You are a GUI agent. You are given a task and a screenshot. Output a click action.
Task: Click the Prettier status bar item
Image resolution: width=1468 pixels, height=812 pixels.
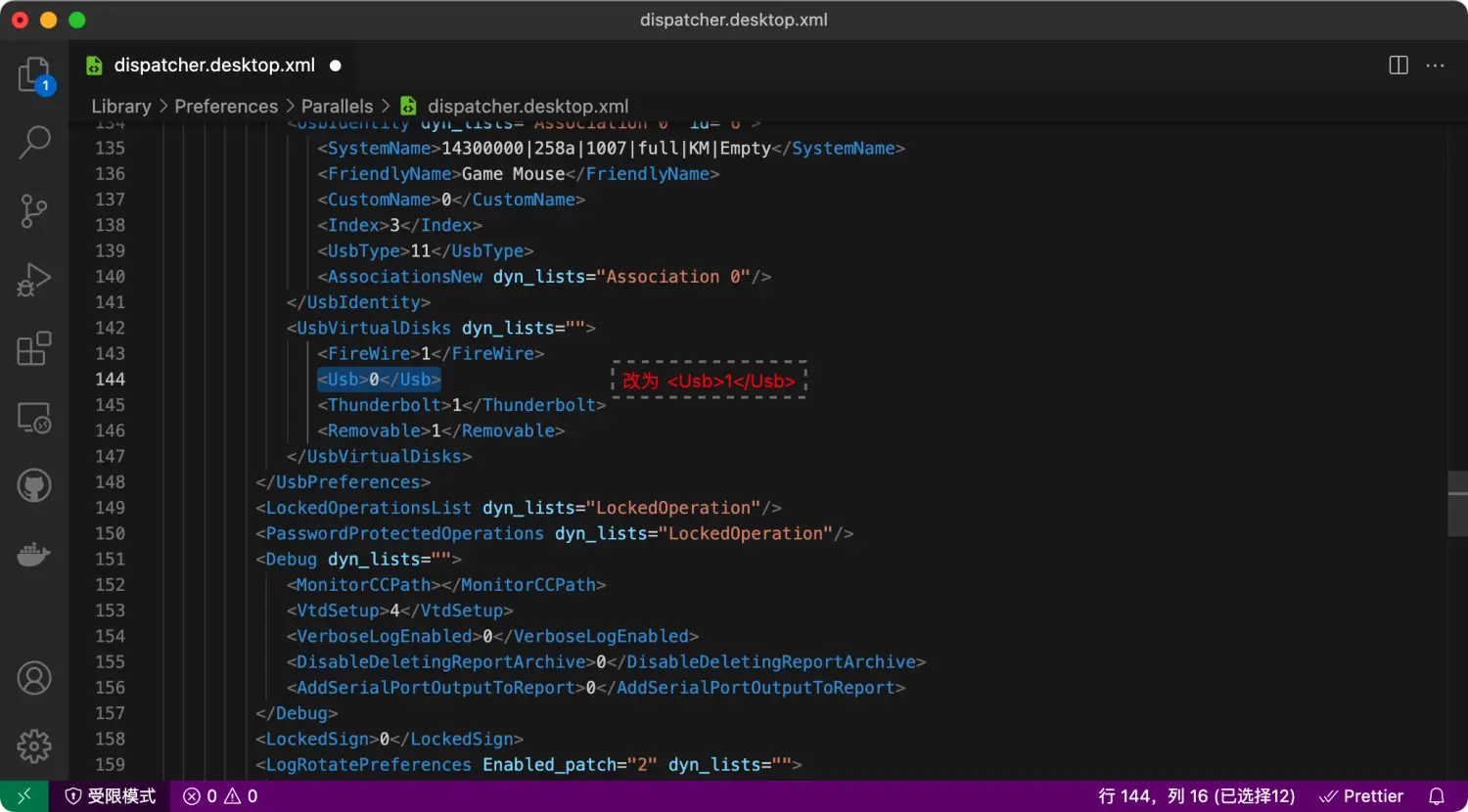click(1361, 796)
